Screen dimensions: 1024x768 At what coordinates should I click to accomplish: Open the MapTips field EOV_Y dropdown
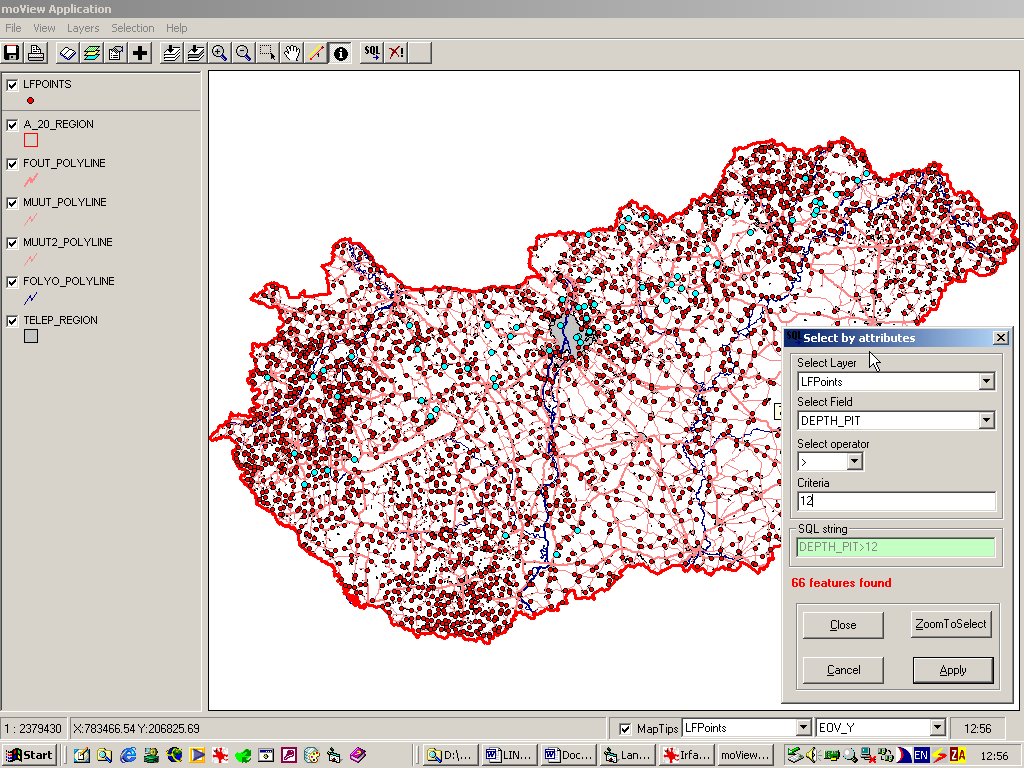click(937, 728)
